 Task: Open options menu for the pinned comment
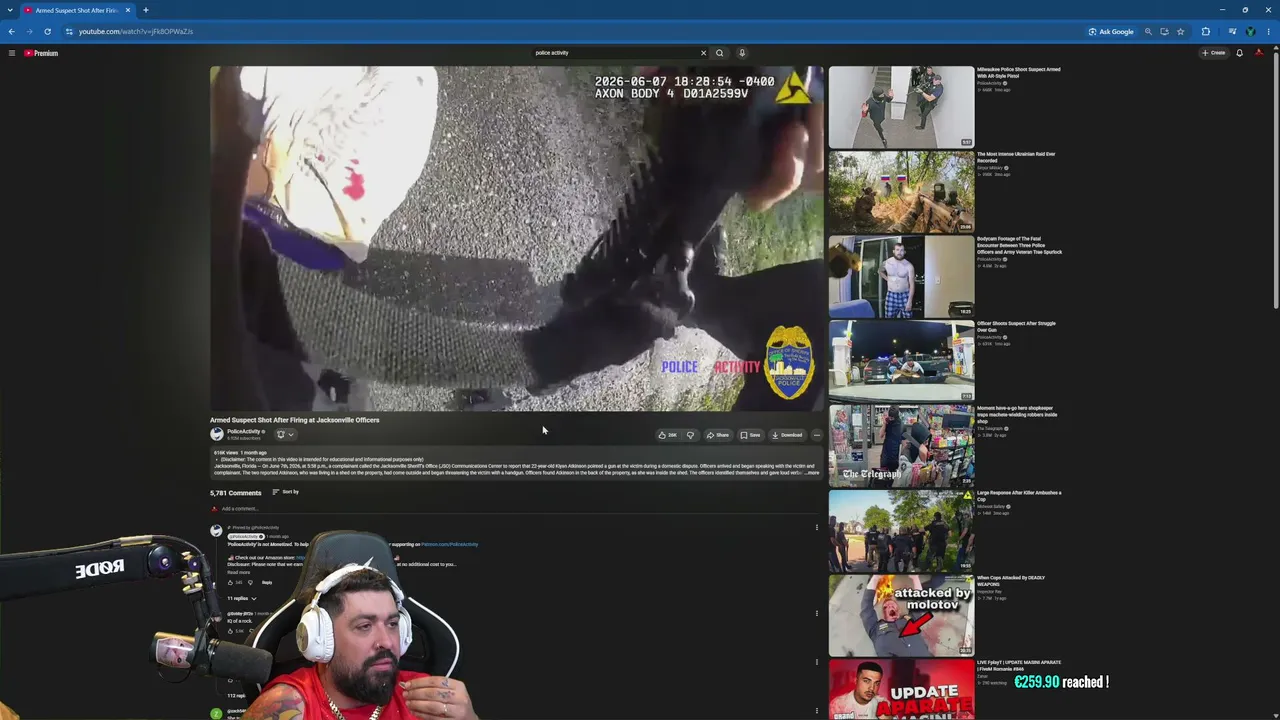[816, 527]
